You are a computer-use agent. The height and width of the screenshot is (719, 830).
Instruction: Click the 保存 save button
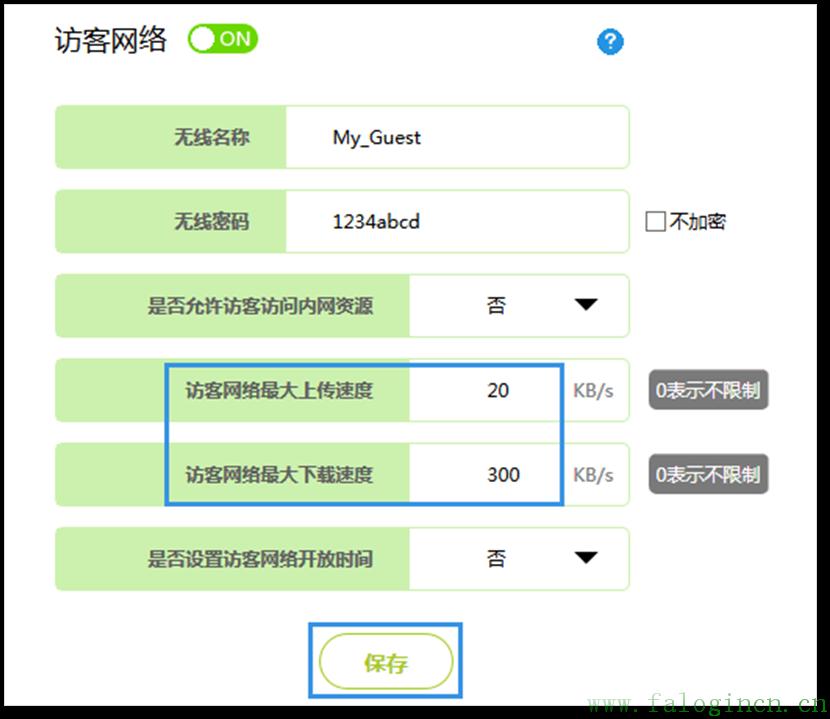click(387, 661)
